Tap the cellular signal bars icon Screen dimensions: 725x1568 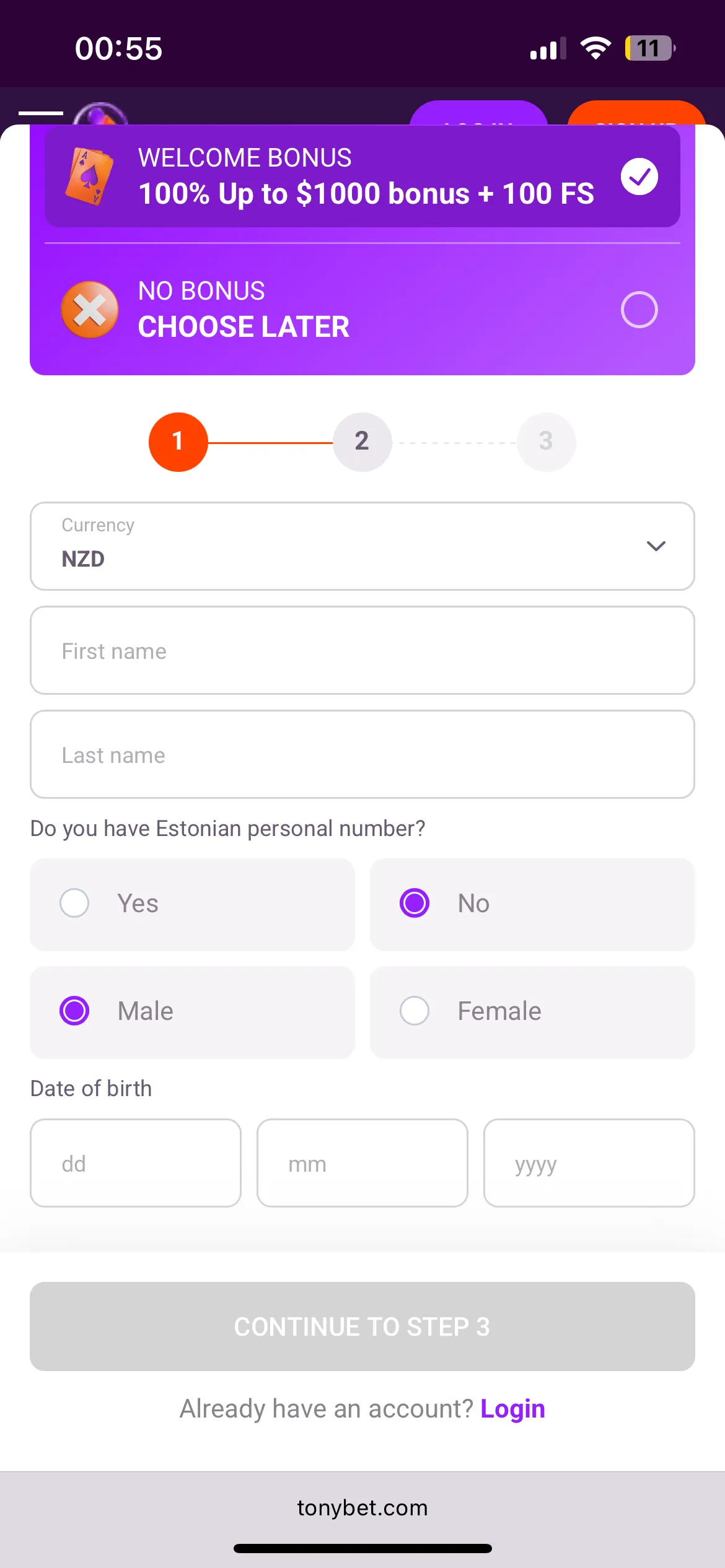(548, 48)
